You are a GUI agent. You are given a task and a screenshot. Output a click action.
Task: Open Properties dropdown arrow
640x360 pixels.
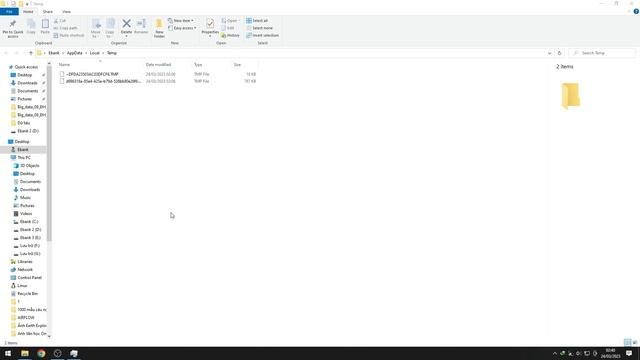point(210,36)
